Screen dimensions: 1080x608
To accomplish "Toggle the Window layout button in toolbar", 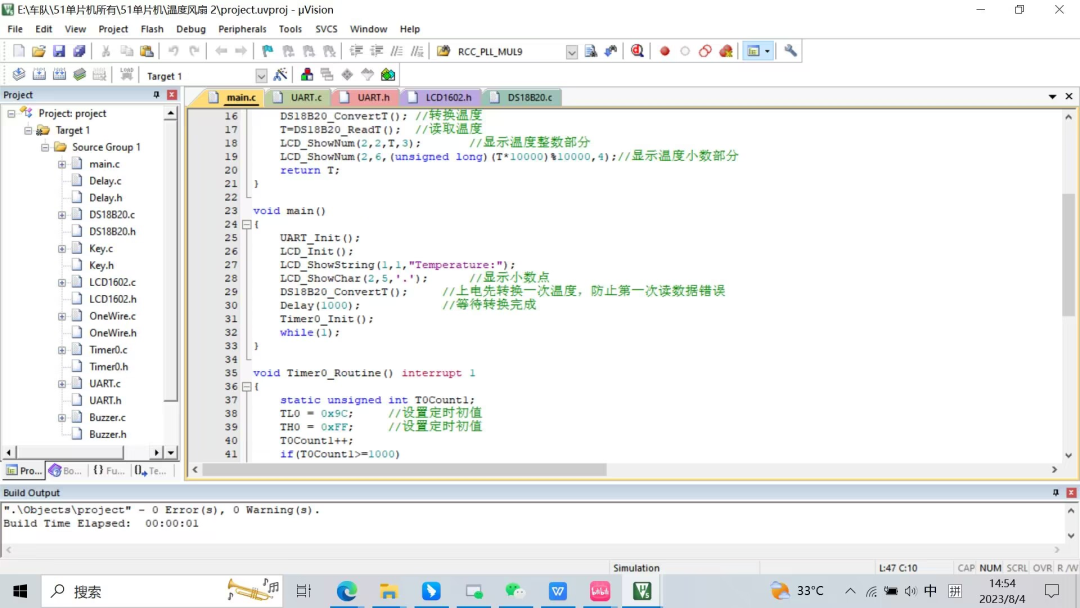I will tap(753, 51).
